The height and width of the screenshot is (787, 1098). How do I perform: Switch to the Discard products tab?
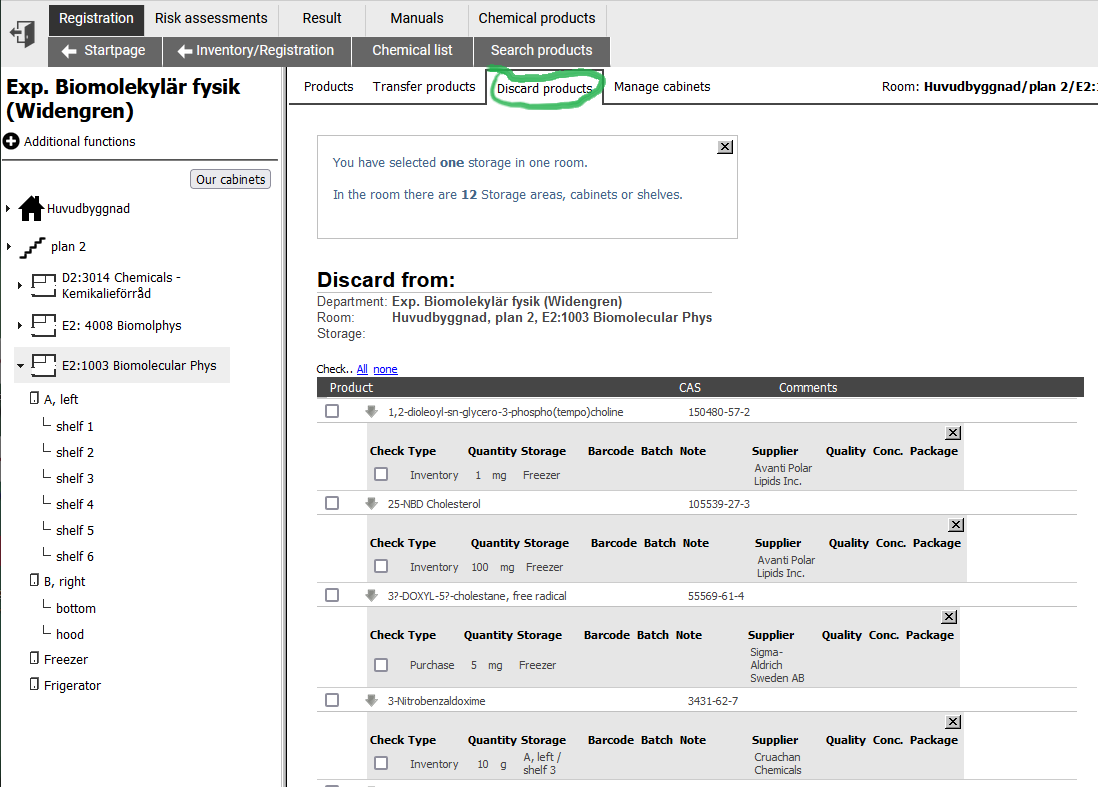(x=544, y=88)
